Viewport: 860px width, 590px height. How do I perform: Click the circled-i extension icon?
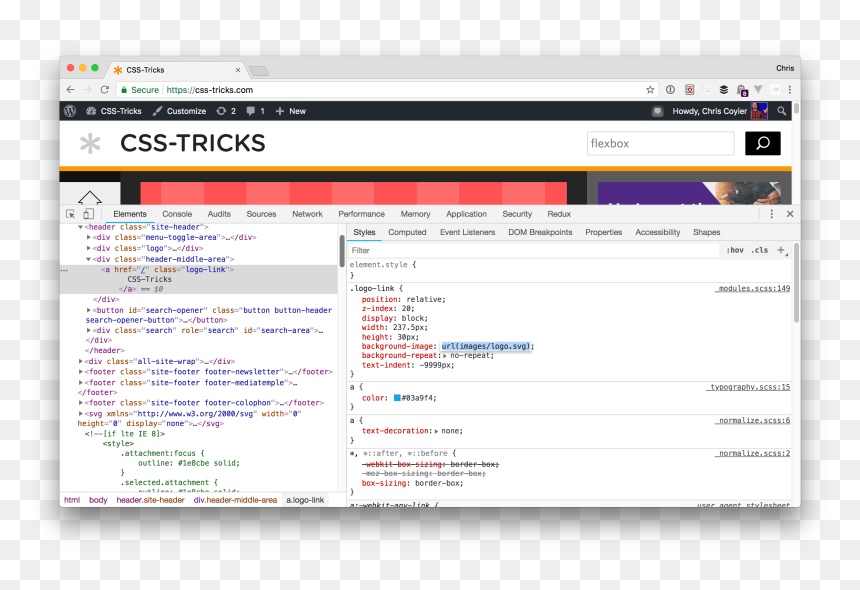tap(670, 90)
